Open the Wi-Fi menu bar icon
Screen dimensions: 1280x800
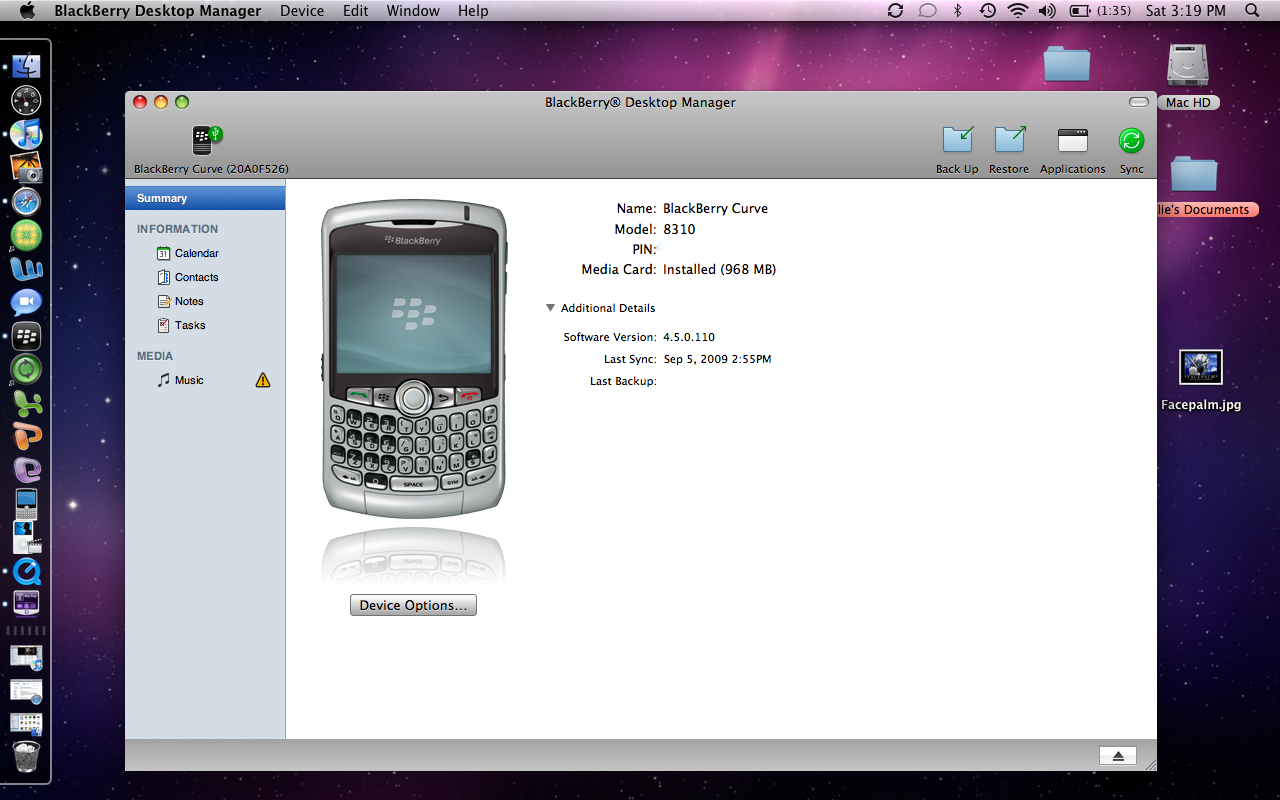pyautogui.click(x=1018, y=11)
